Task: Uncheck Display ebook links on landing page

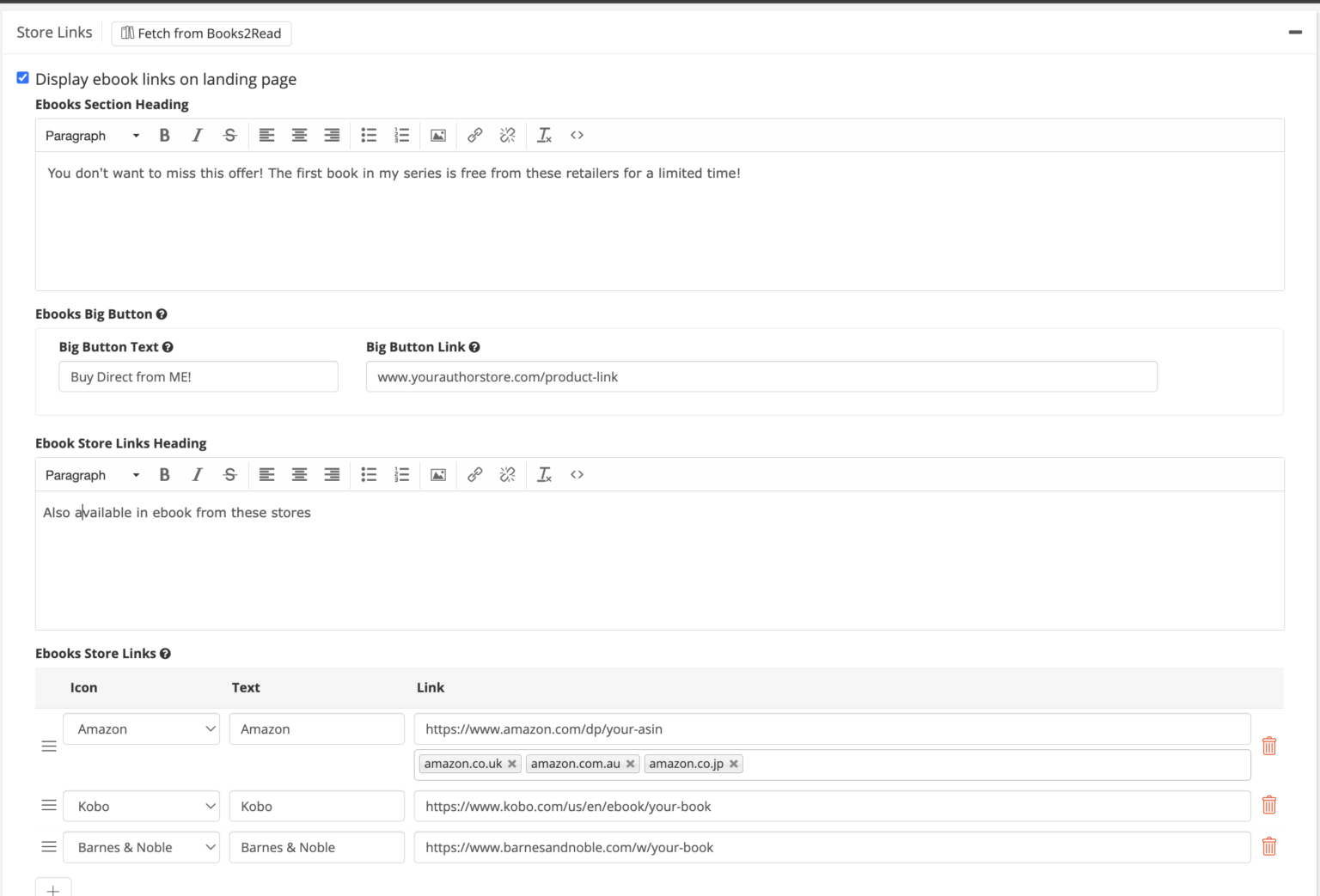Action: [x=23, y=78]
